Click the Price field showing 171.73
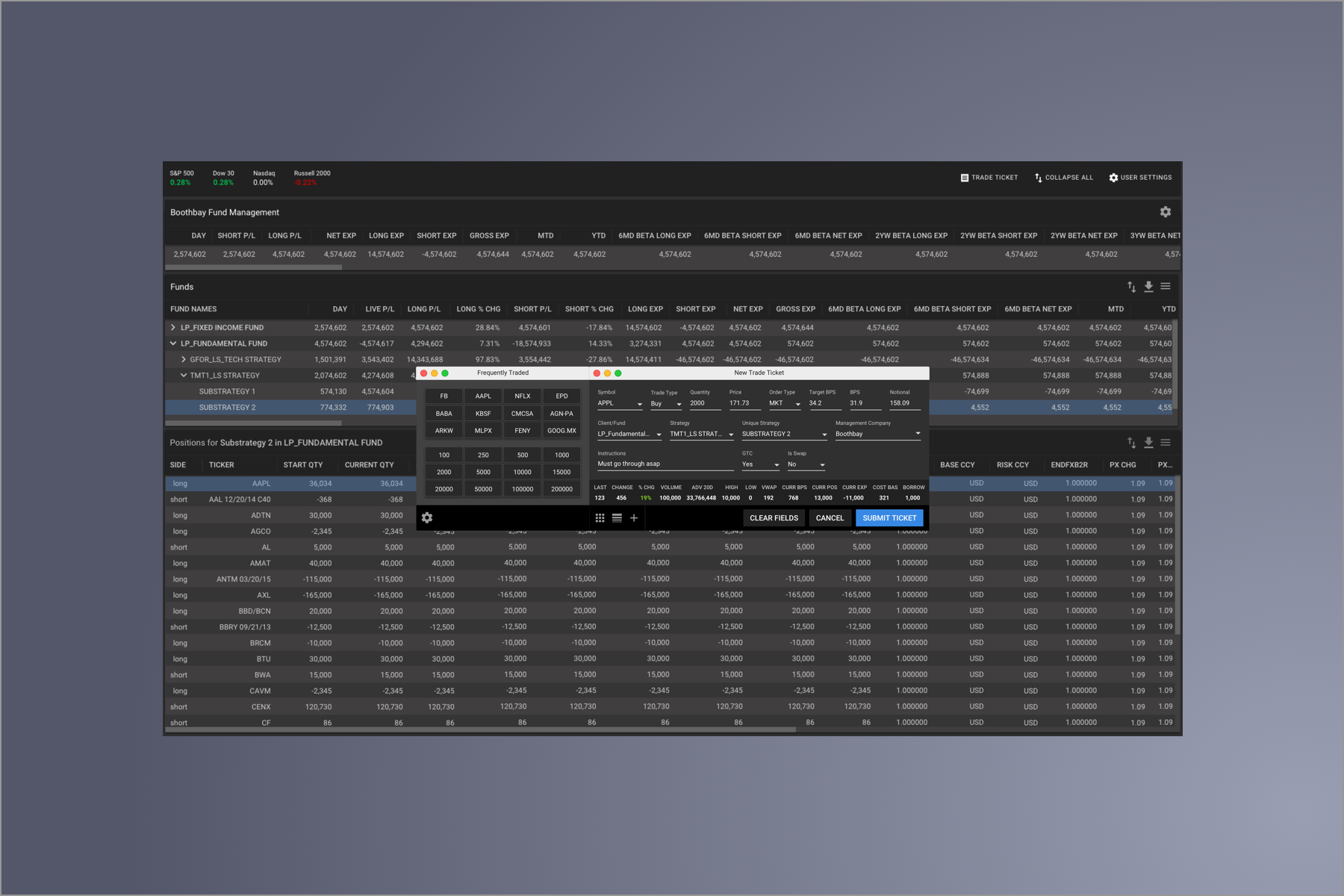Viewport: 1344px width, 896px height. (745, 403)
